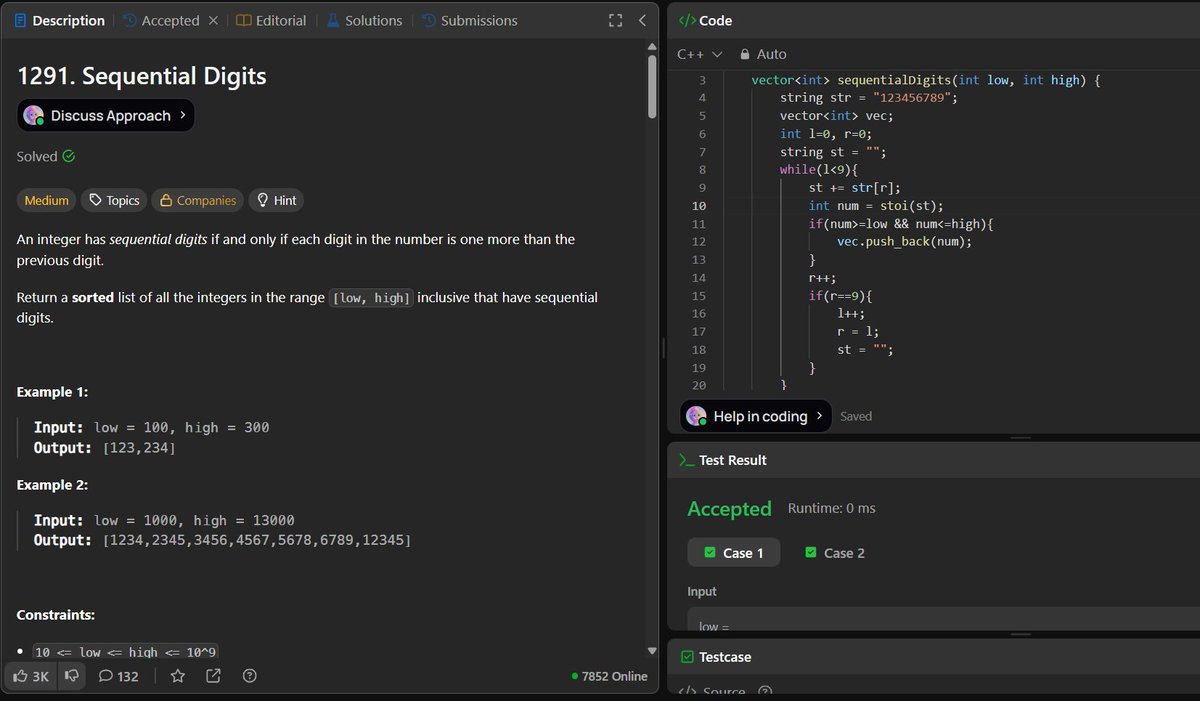The width and height of the screenshot is (1200, 701).
Task: Click the Example 1 heading
Action: point(52,392)
